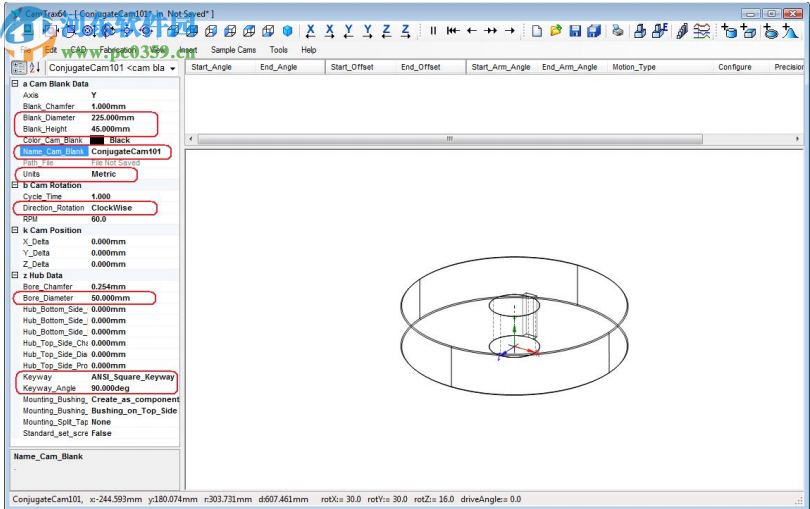This screenshot has width=810, height=509.
Task: Open the Tools menu
Action: coord(278,49)
